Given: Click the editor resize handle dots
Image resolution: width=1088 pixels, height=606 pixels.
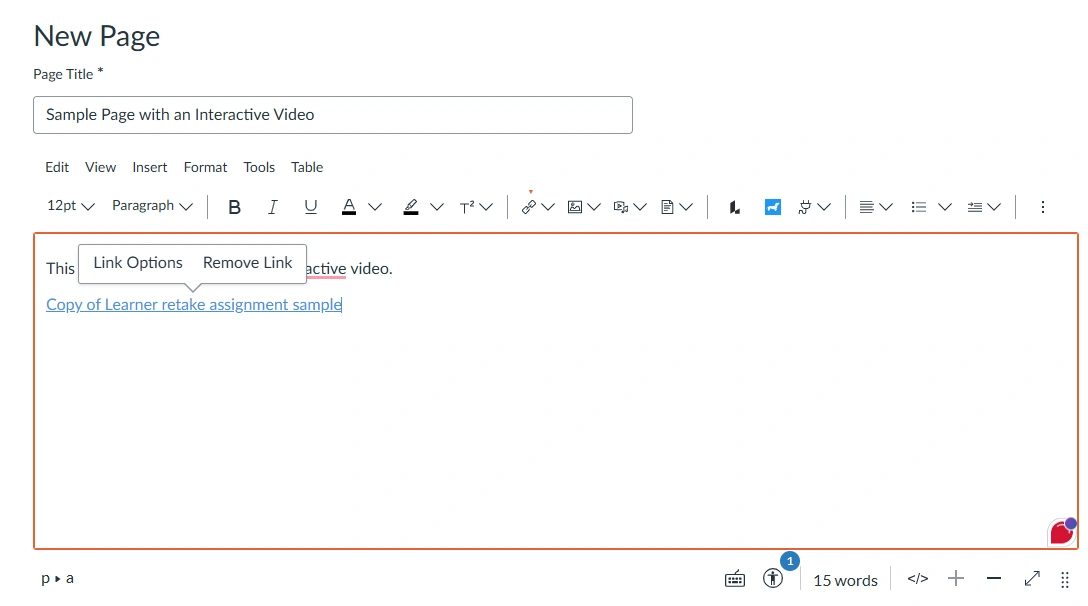Looking at the screenshot, I should coord(1065,580).
